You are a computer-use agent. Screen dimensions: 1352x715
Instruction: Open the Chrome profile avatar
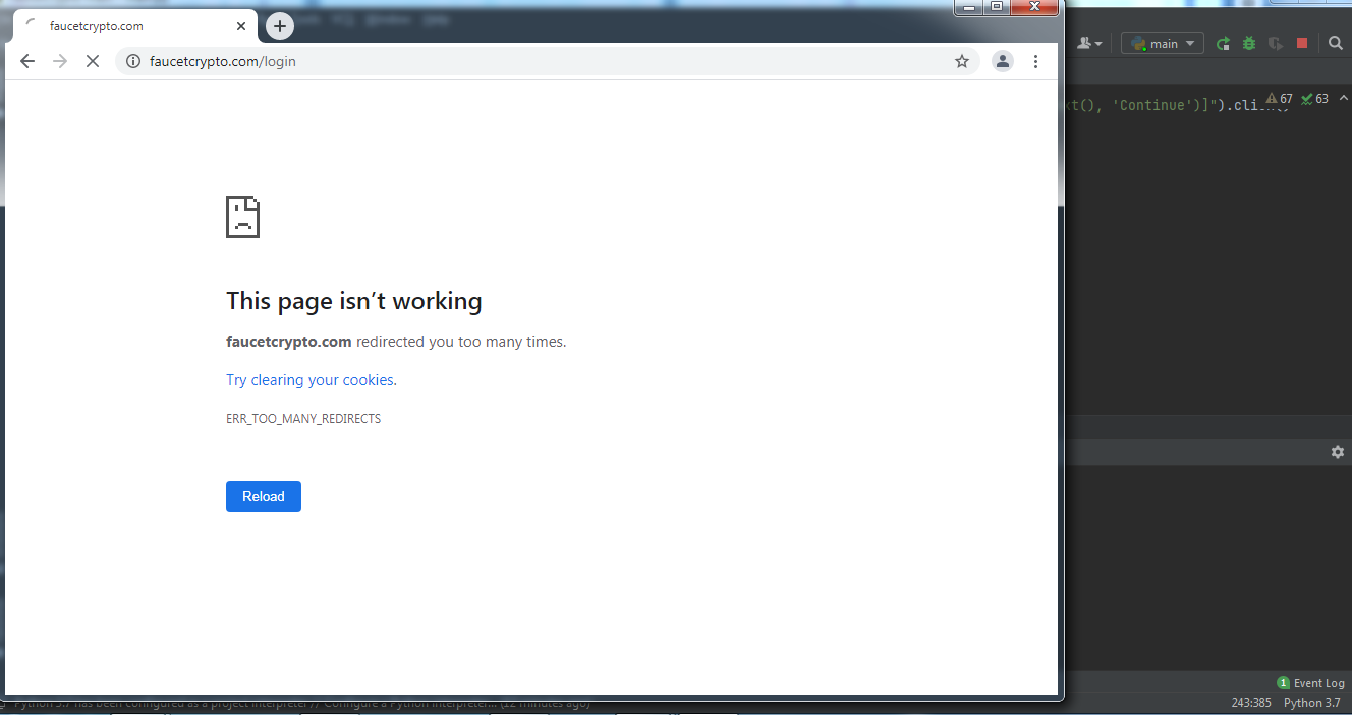1002,61
